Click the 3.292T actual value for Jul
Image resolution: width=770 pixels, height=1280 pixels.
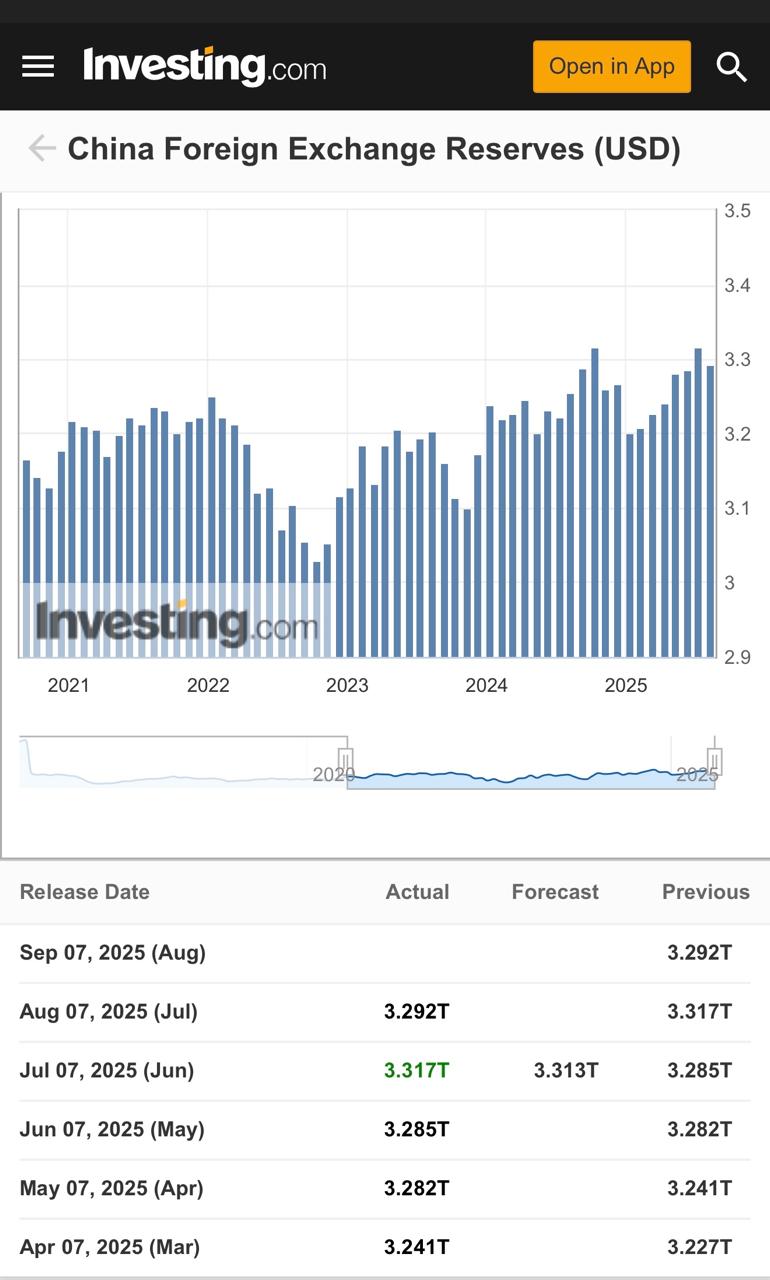click(x=417, y=1012)
